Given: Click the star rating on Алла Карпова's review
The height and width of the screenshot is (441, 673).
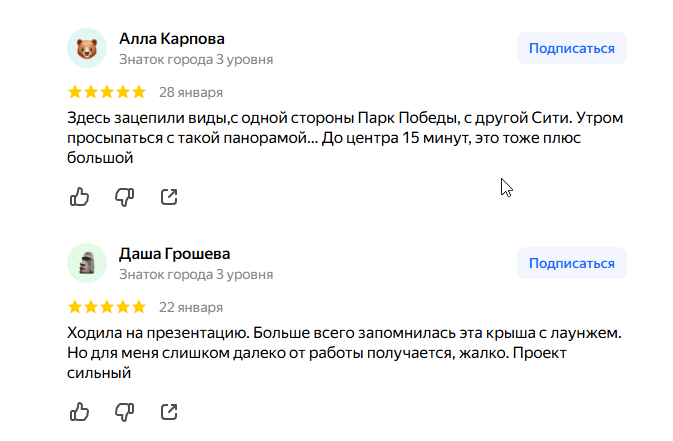Looking at the screenshot, I should click(x=107, y=93).
